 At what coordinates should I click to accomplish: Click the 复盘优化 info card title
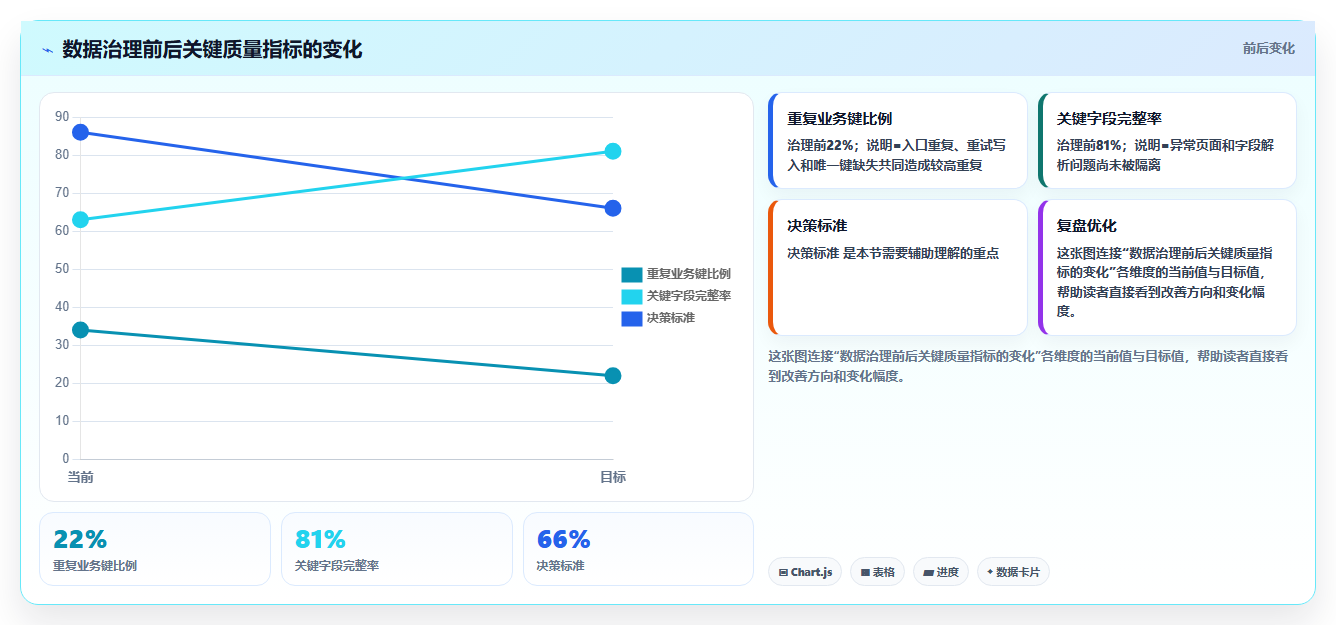(1087, 226)
